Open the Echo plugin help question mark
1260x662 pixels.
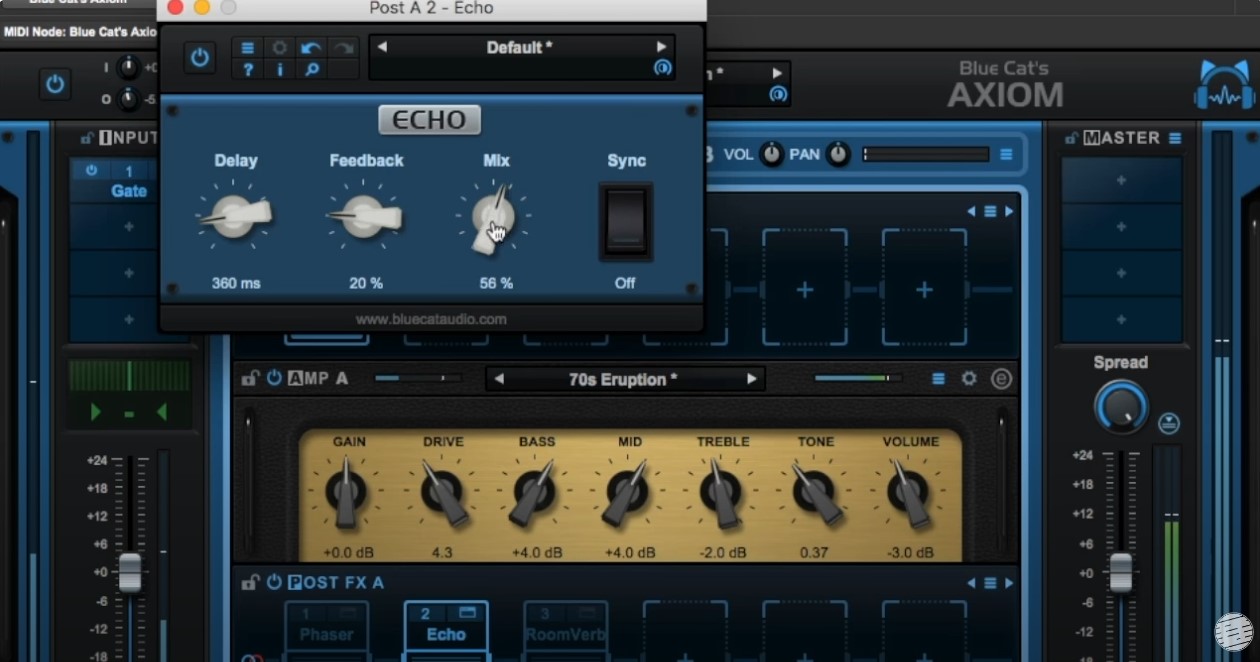(x=247, y=69)
